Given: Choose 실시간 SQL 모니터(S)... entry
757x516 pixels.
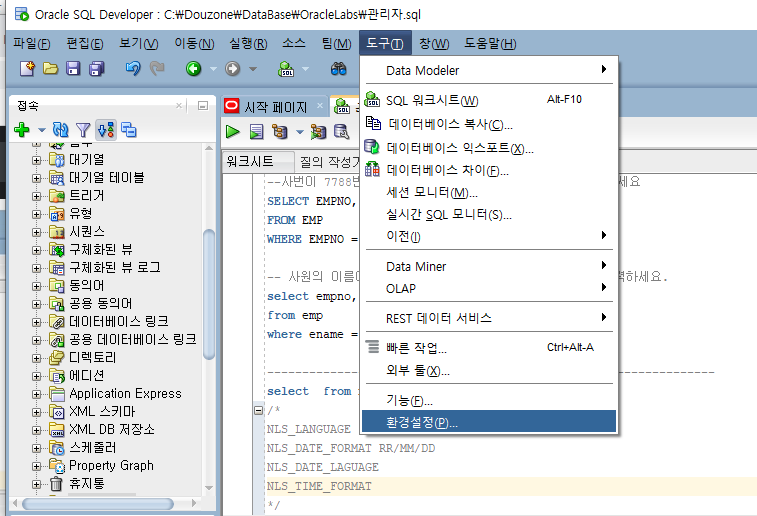Looking at the screenshot, I should 489,214.
